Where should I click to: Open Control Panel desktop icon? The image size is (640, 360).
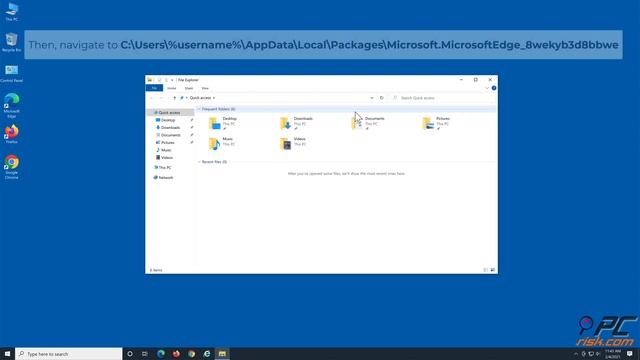(x=11, y=73)
